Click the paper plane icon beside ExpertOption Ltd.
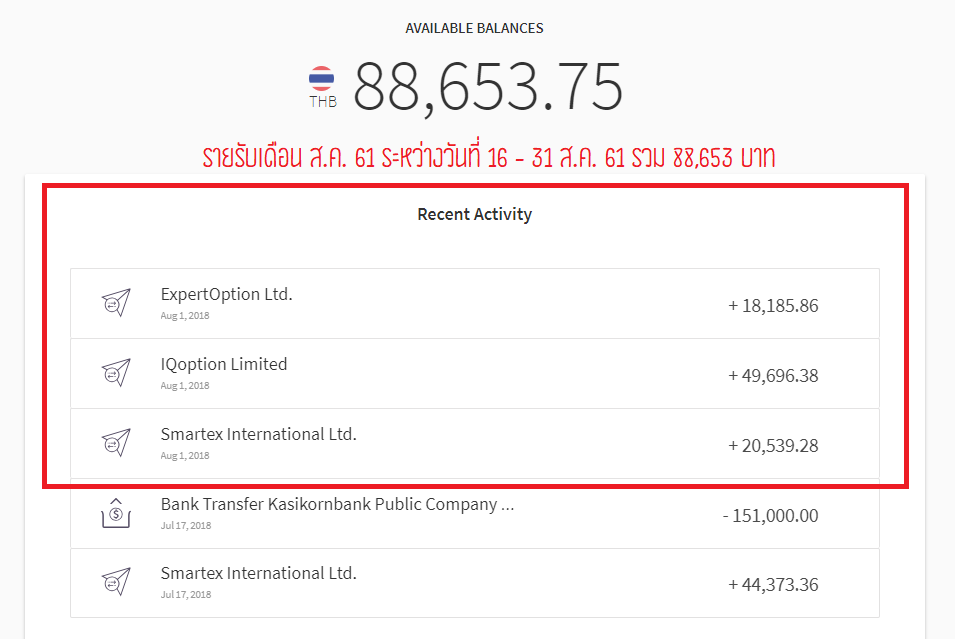Viewport: 955px width, 639px height. pos(116,303)
